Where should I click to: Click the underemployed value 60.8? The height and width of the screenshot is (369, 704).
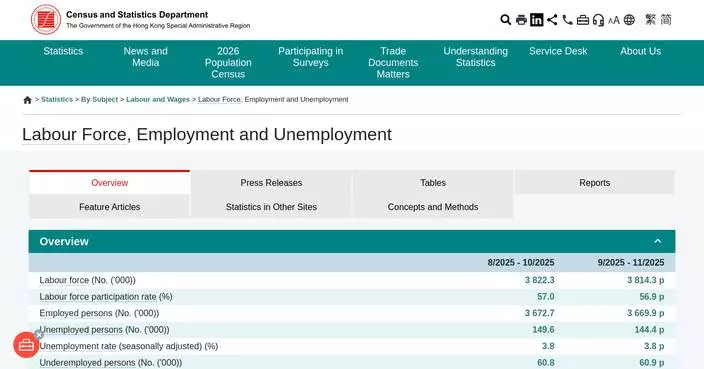click(546, 363)
